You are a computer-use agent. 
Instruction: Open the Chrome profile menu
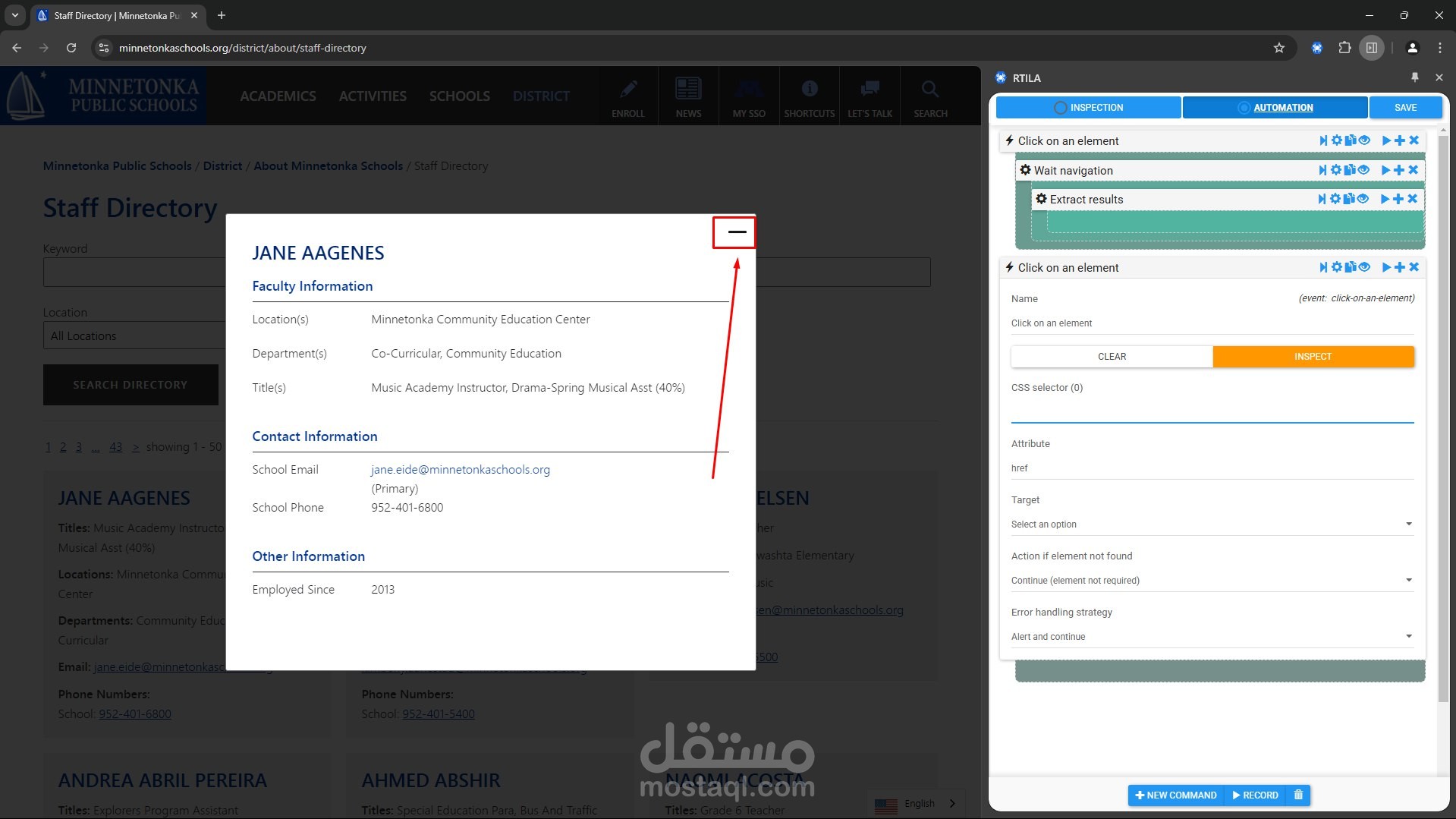coord(1412,48)
